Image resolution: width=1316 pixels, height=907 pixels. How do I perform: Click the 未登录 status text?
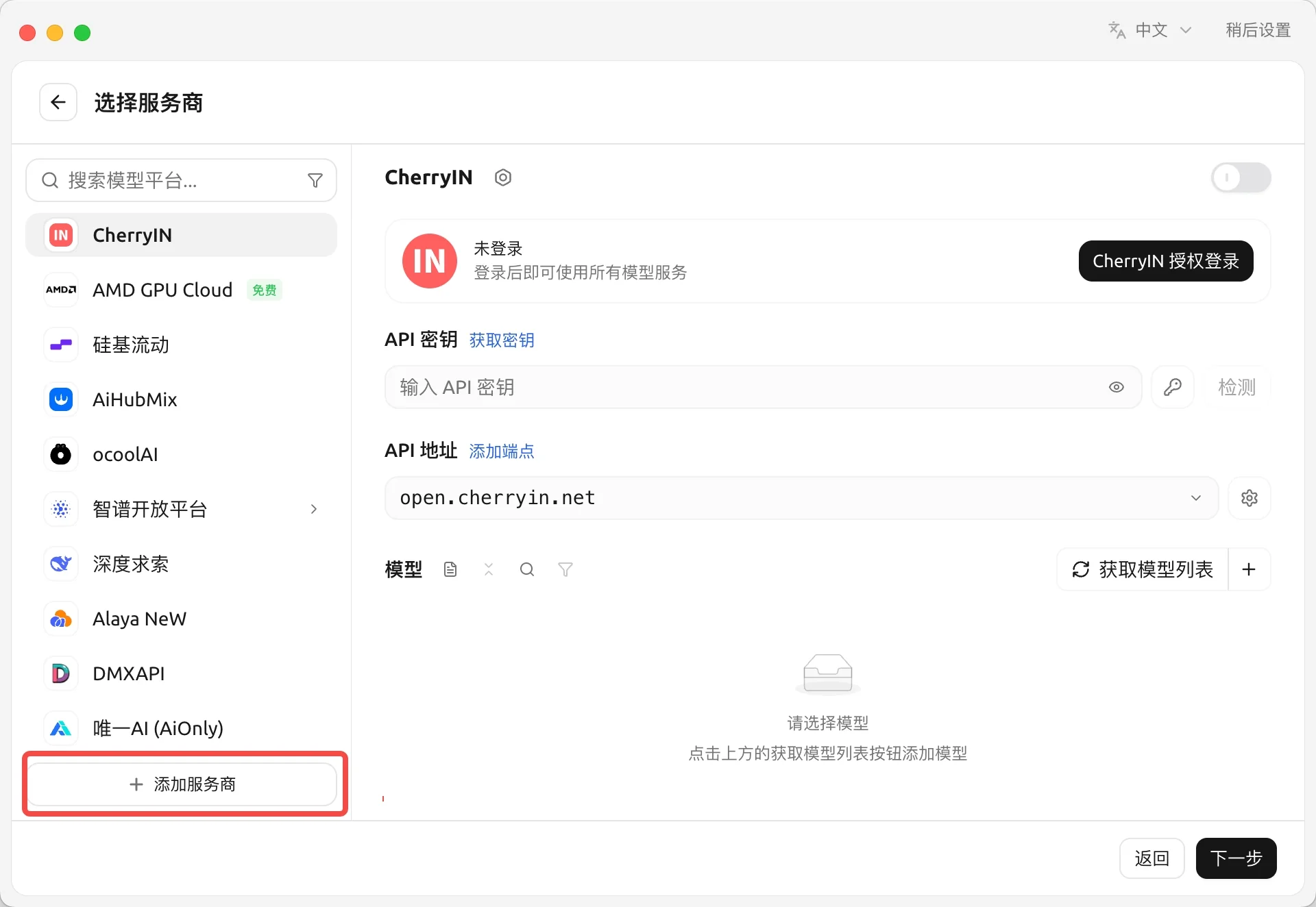tap(498, 248)
